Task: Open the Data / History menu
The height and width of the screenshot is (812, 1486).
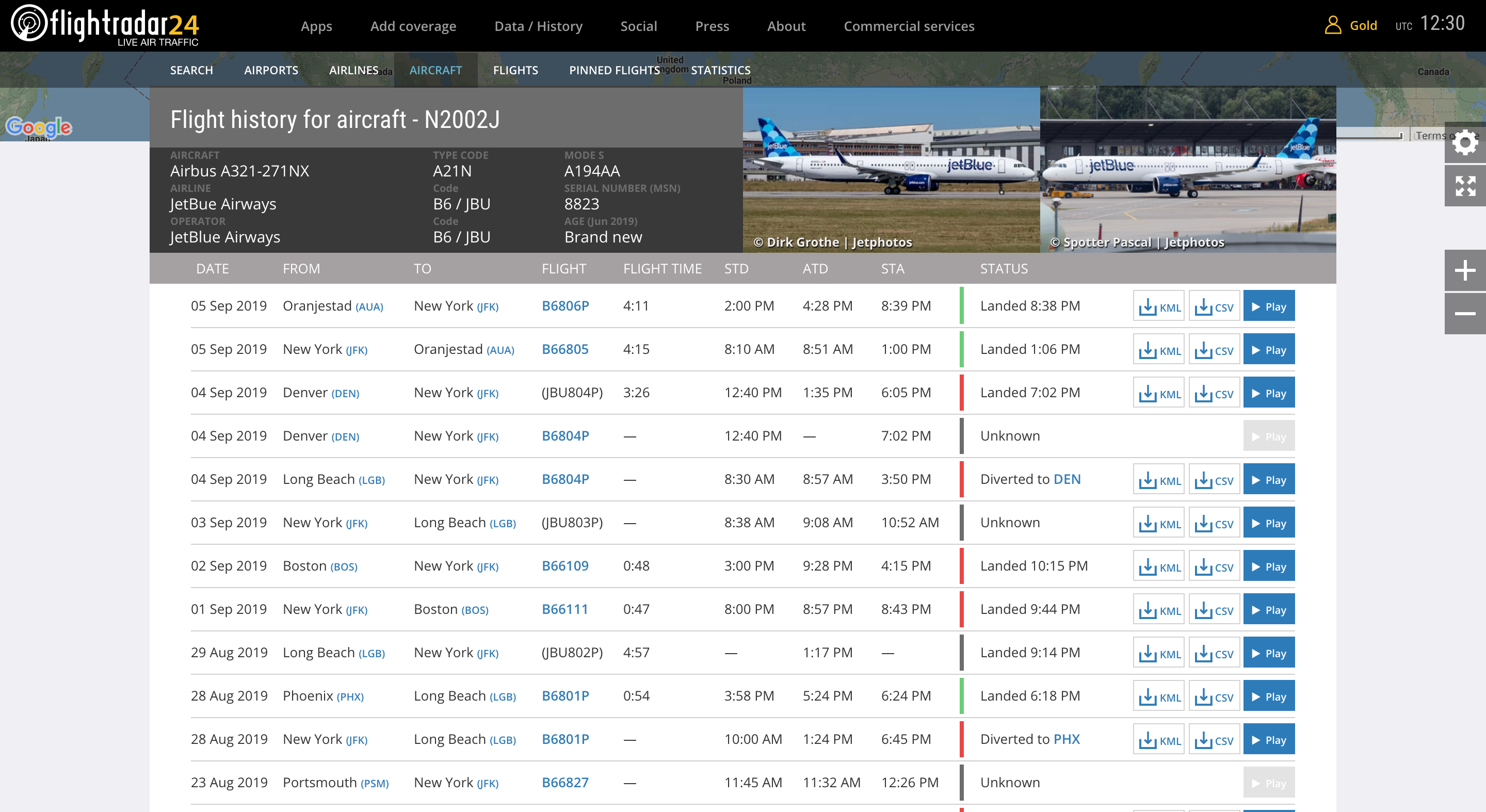Action: click(x=538, y=26)
